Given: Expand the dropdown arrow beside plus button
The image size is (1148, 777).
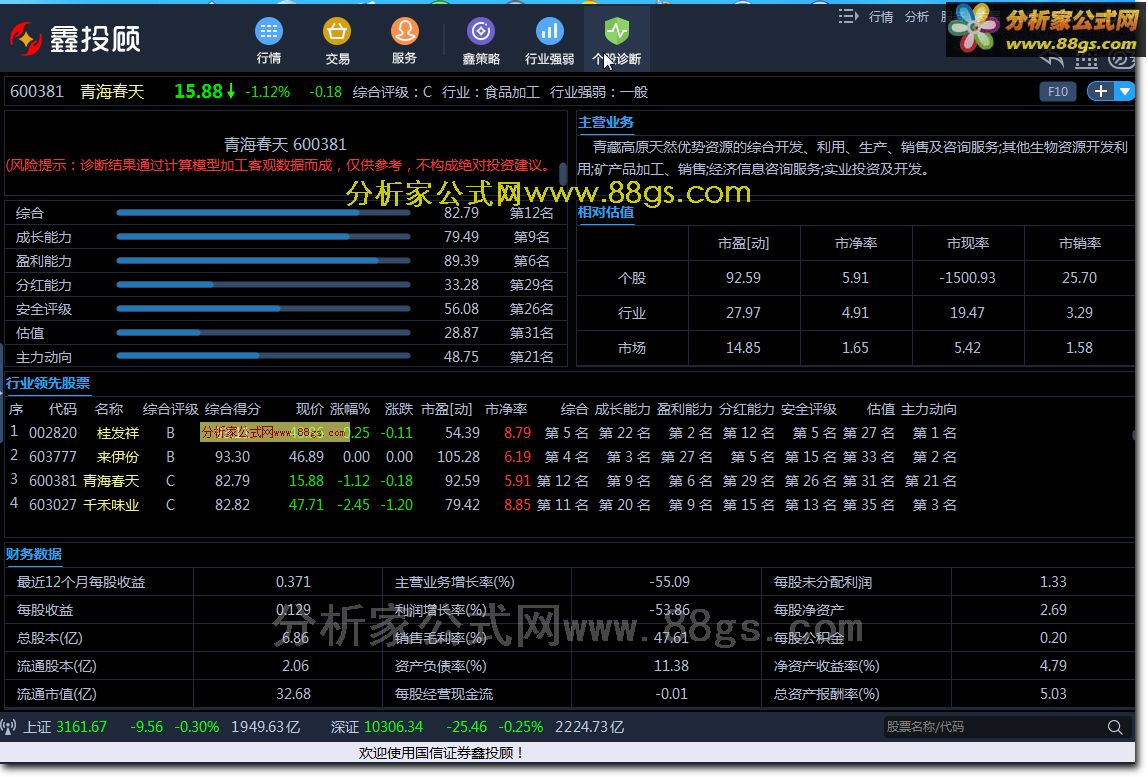Looking at the screenshot, I should pos(1125,92).
